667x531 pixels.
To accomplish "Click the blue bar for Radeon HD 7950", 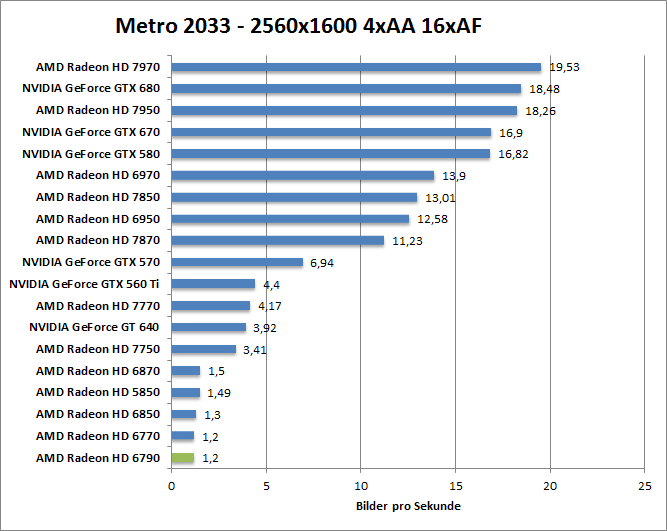I will (344, 111).
